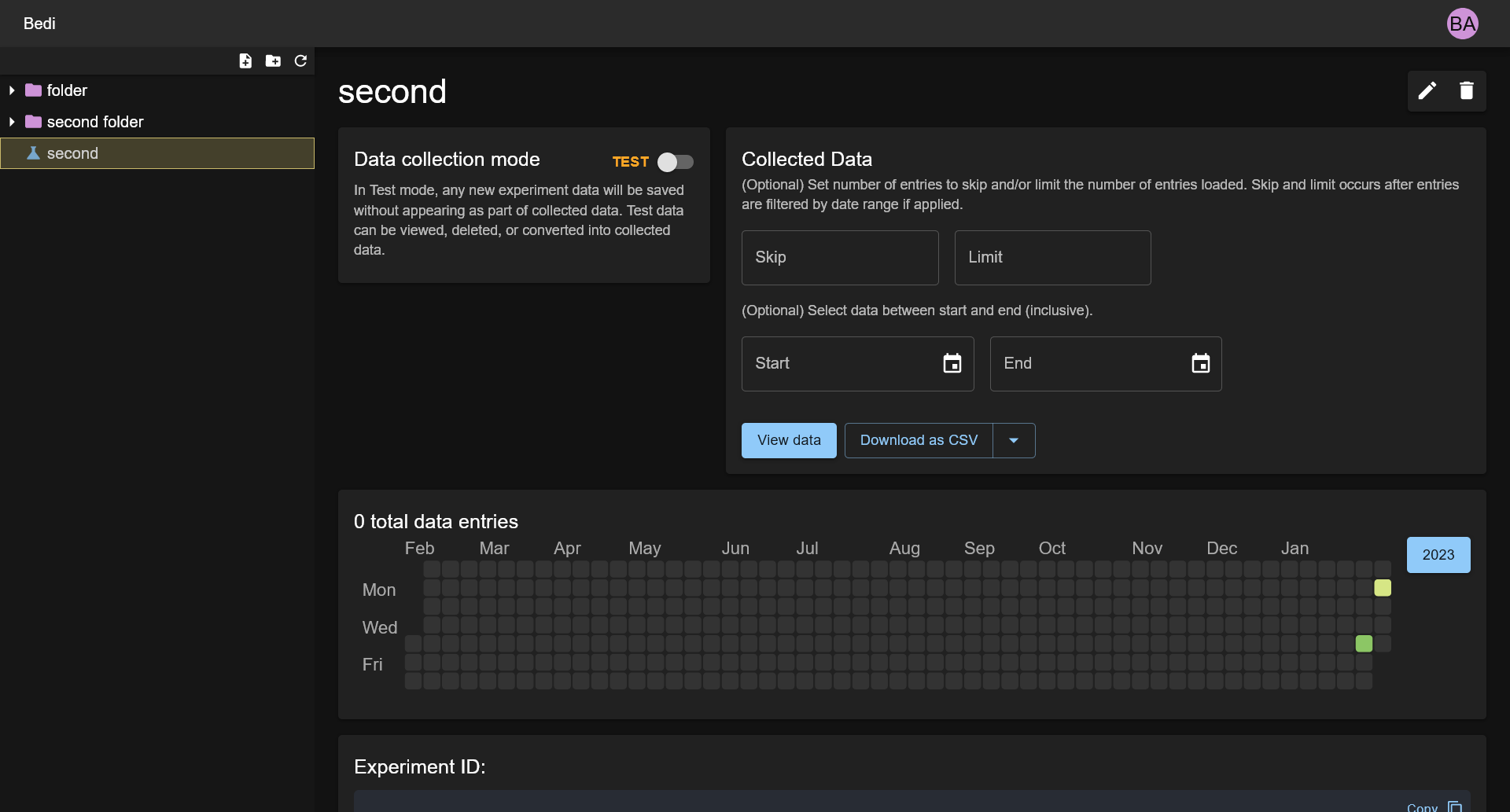Click the Skip input field
Viewport: 1510px width, 812px height.
840,258
